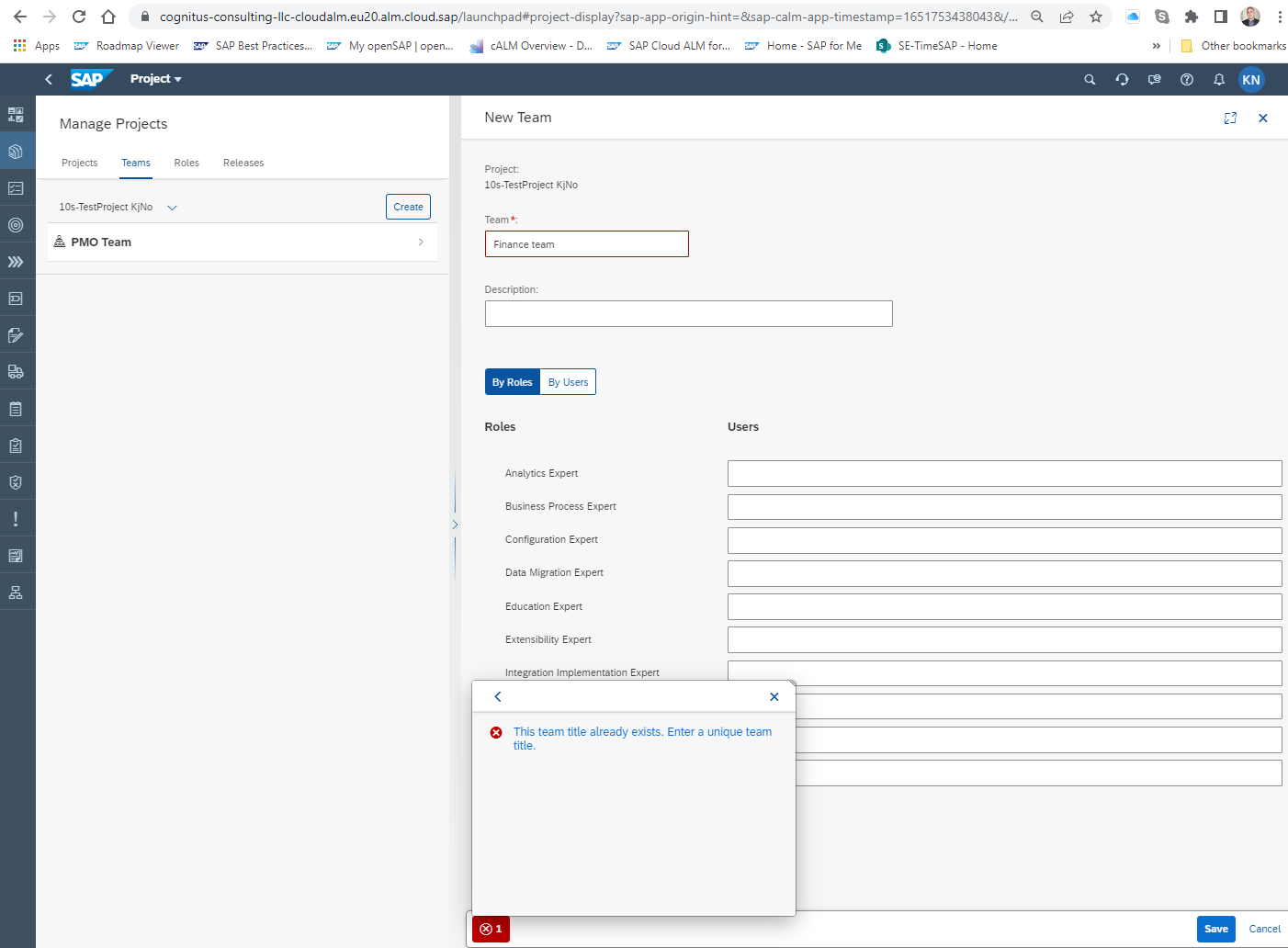Click the SAP logo
The height and width of the screenshot is (948, 1288).
pyautogui.click(x=90, y=79)
